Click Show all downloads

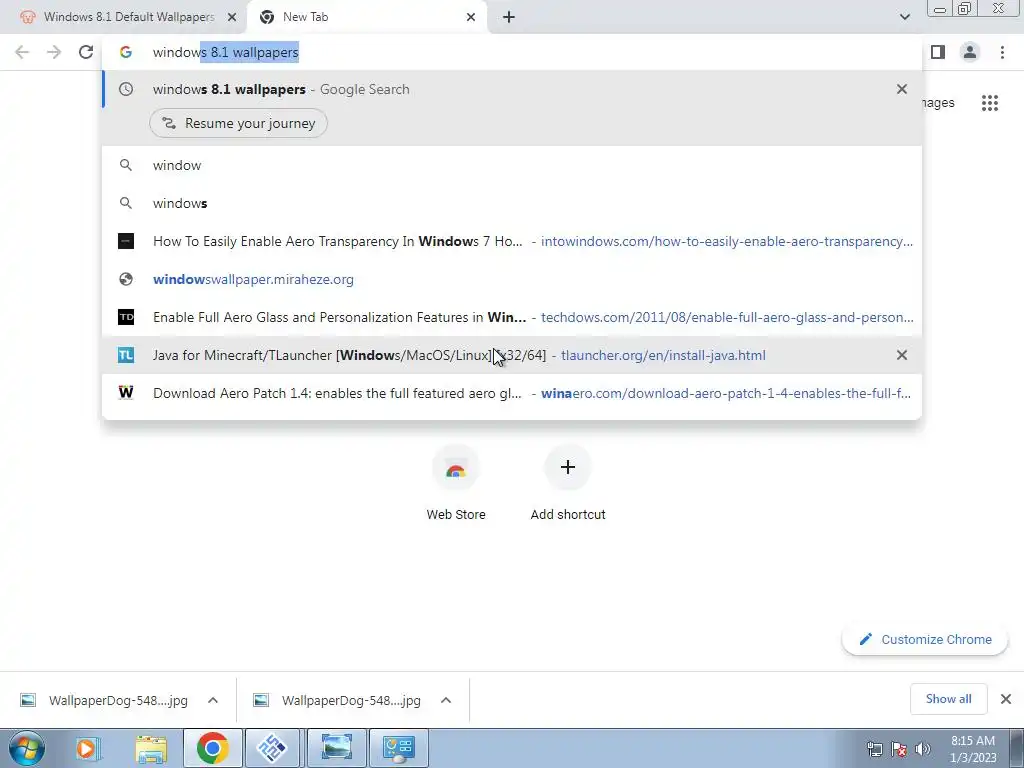click(x=948, y=699)
